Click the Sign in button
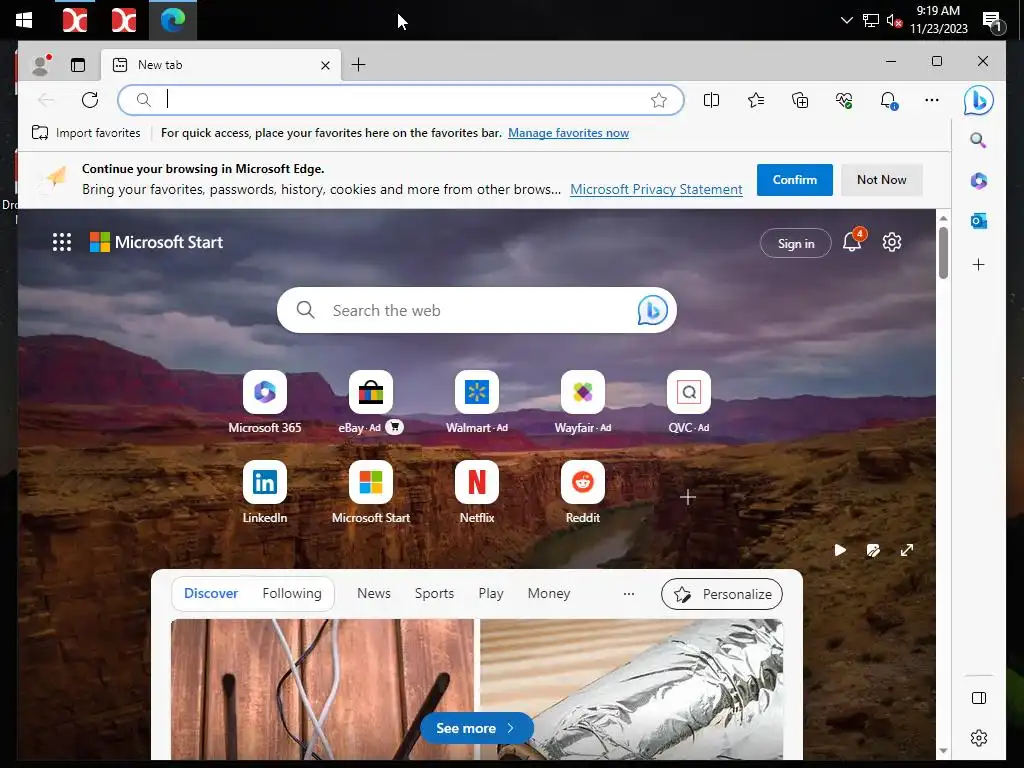Screen dimensions: 1024x768 click(795, 243)
